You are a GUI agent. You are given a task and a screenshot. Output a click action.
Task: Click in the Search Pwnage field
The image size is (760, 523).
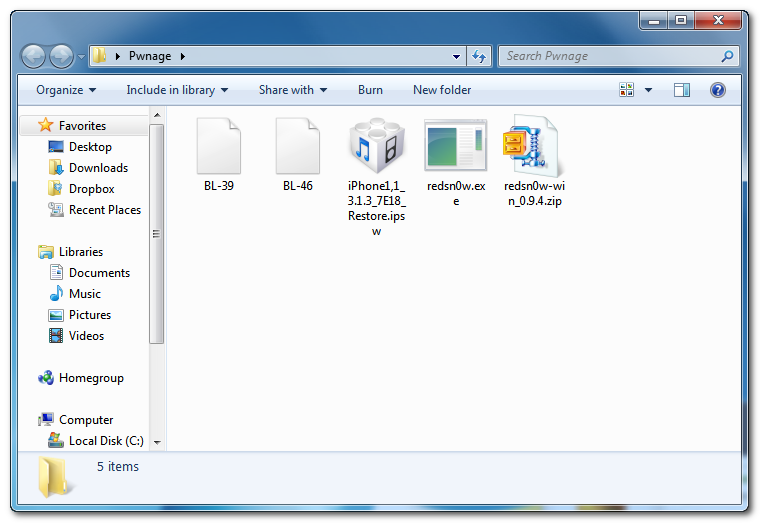610,56
